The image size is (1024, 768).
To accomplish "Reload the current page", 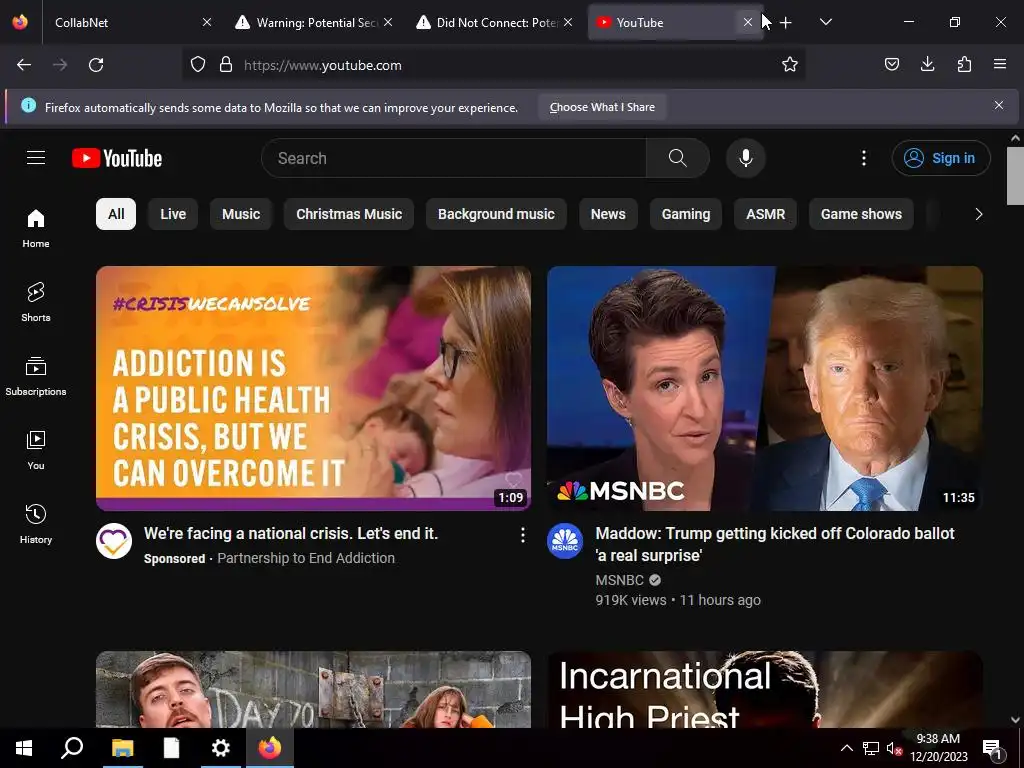I will 96,65.
